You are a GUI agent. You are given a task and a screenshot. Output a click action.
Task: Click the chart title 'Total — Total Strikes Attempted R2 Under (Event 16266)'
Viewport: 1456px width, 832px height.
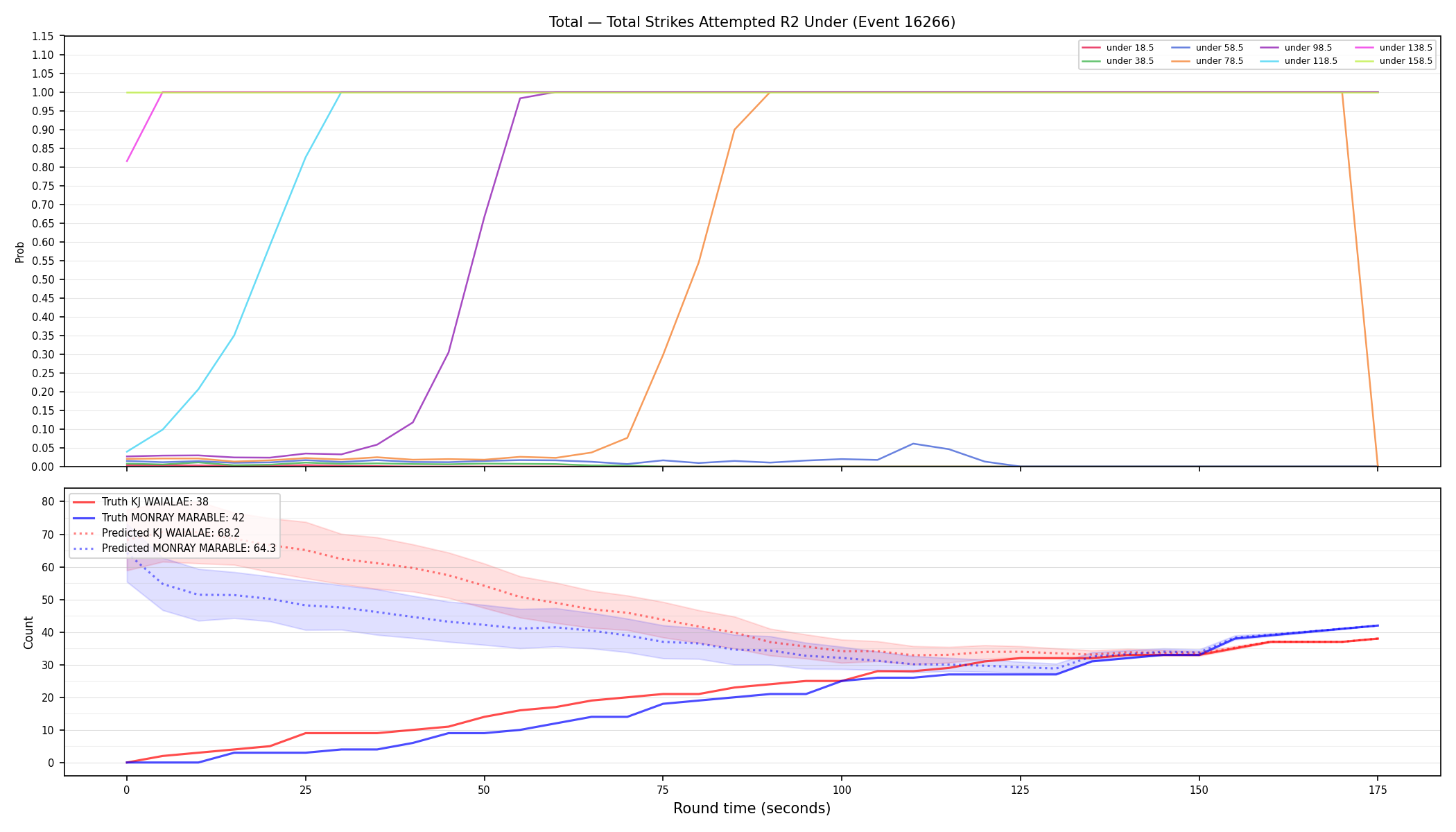click(752, 22)
